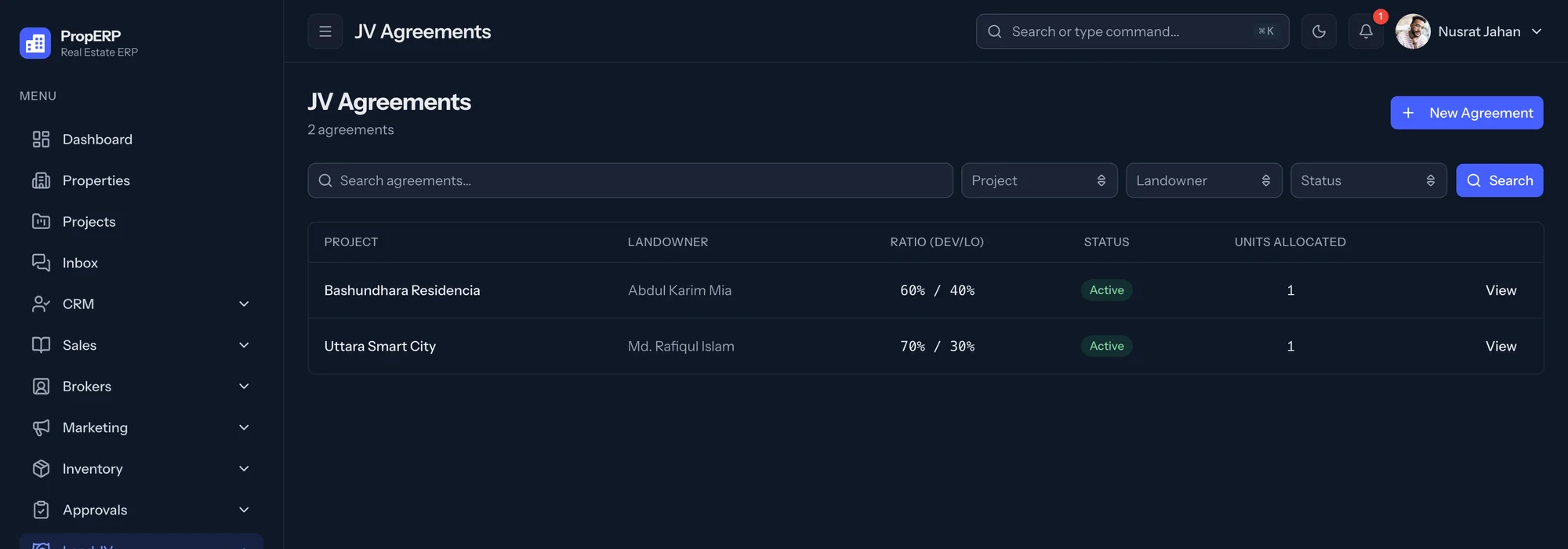Click the Marketing megaphone icon
This screenshot has height=549, width=1568.
tap(41, 427)
